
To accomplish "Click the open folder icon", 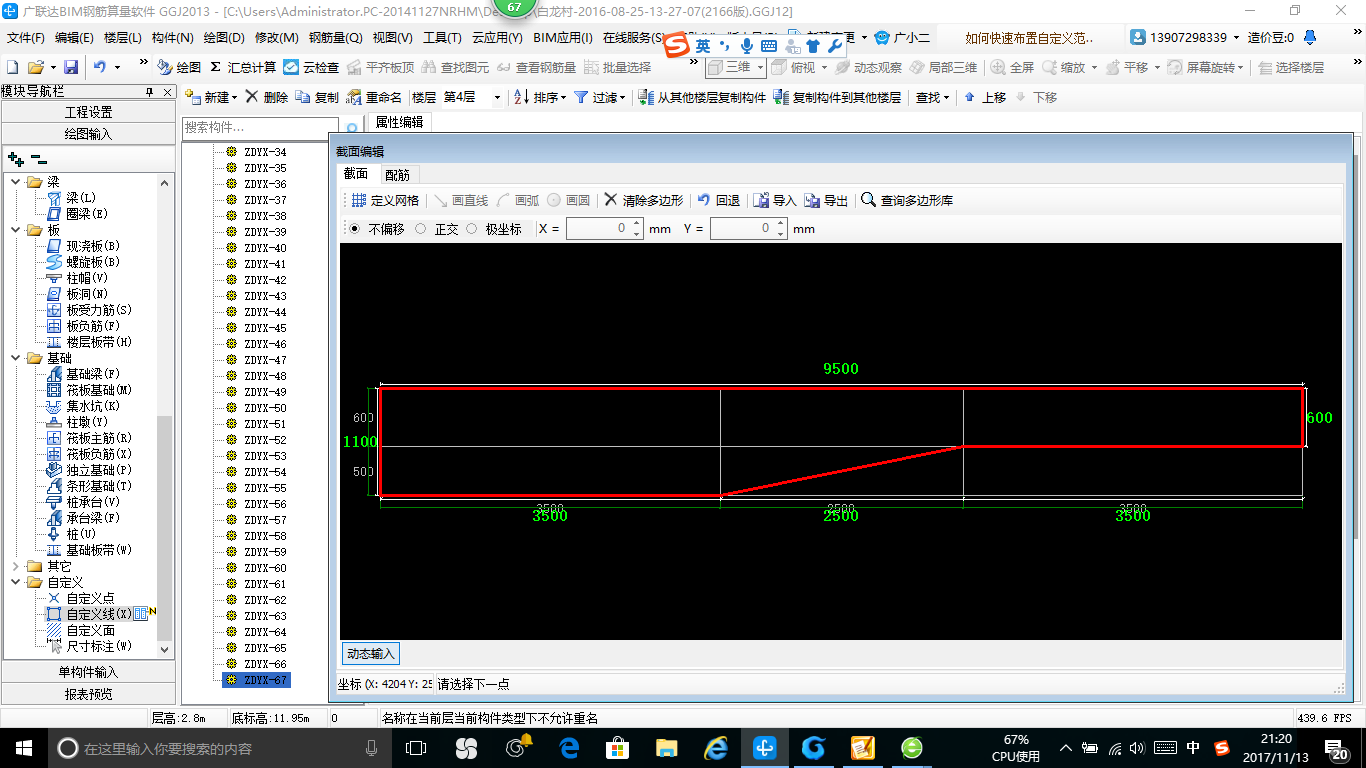I will click(35, 67).
